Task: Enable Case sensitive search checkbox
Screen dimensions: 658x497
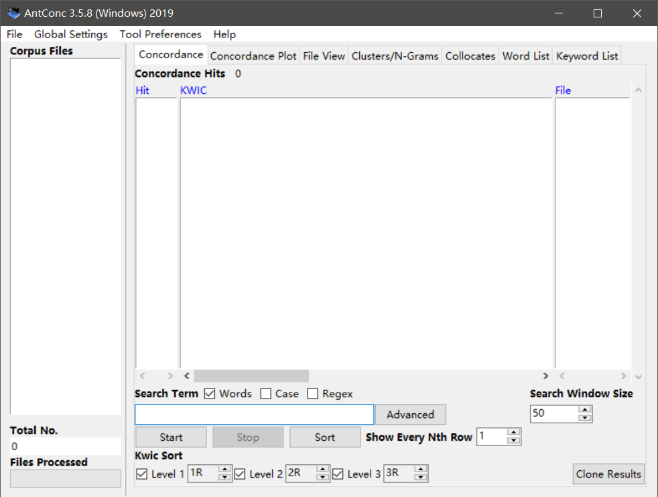Action: [x=265, y=394]
